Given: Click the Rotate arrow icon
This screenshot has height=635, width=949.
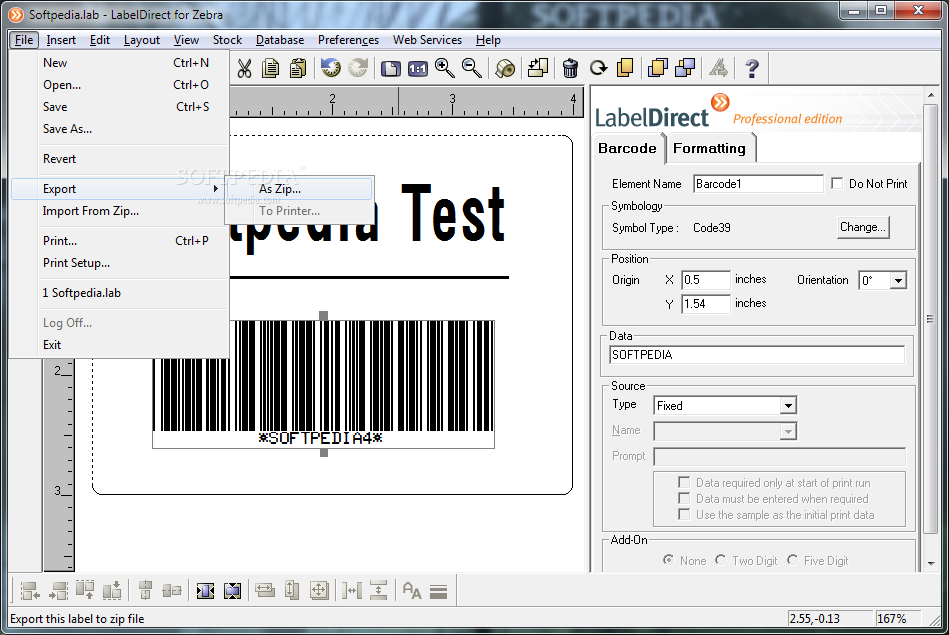Looking at the screenshot, I should point(598,68).
